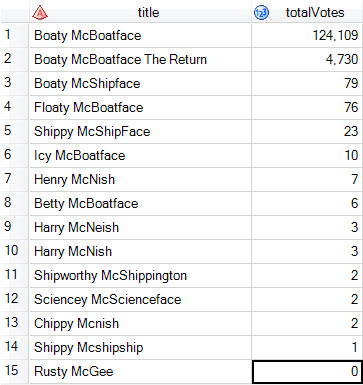Select row number 1 header

coord(15,35)
